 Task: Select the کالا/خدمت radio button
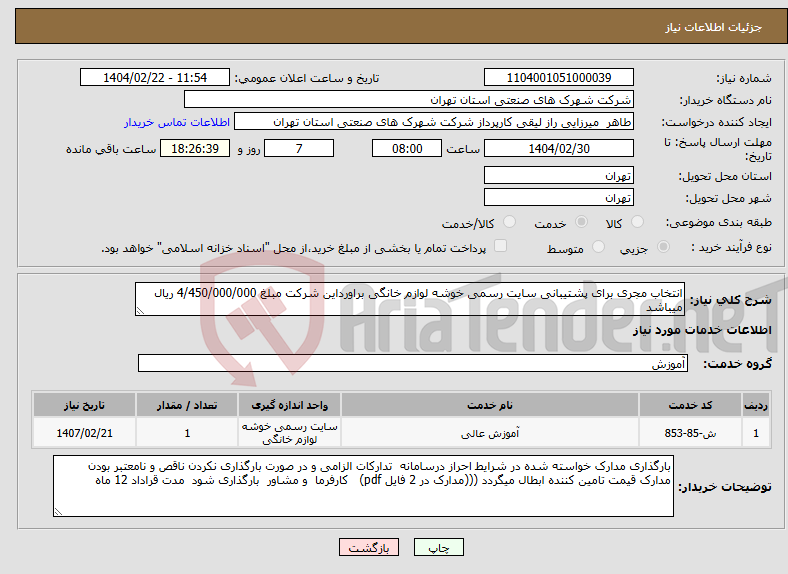[510, 222]
